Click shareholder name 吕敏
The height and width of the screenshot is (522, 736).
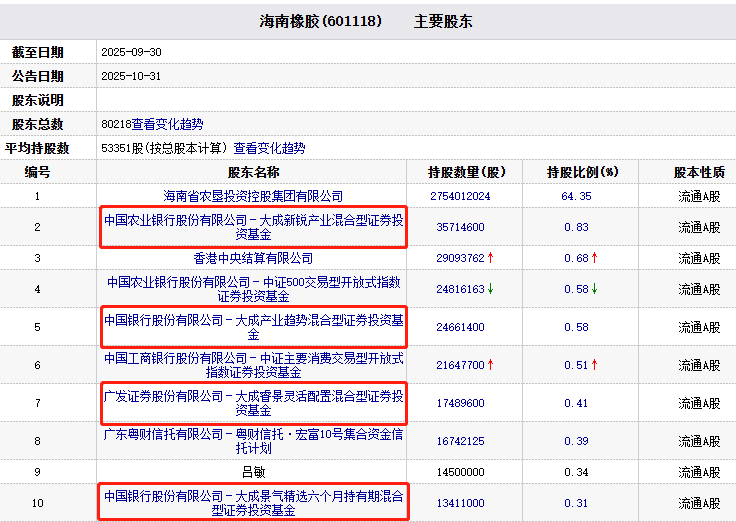tap(253, 472)
